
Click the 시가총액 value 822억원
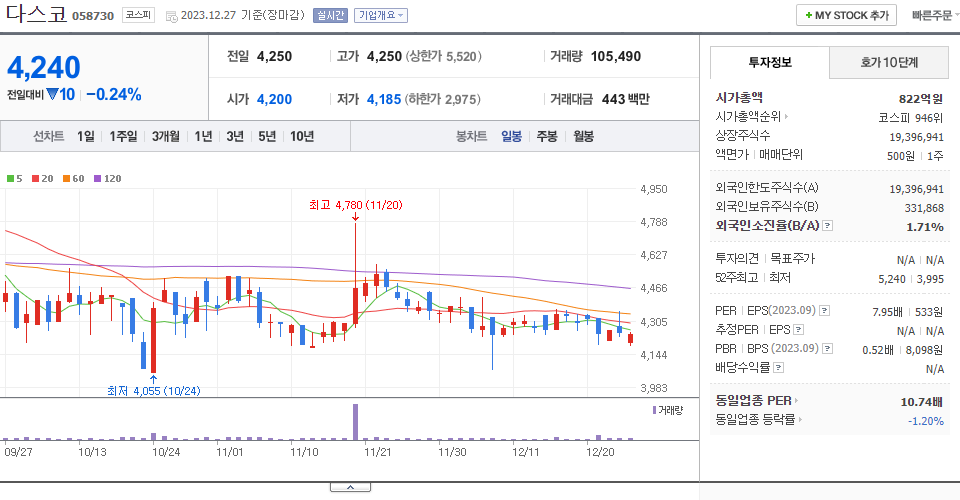click(921, 99)
